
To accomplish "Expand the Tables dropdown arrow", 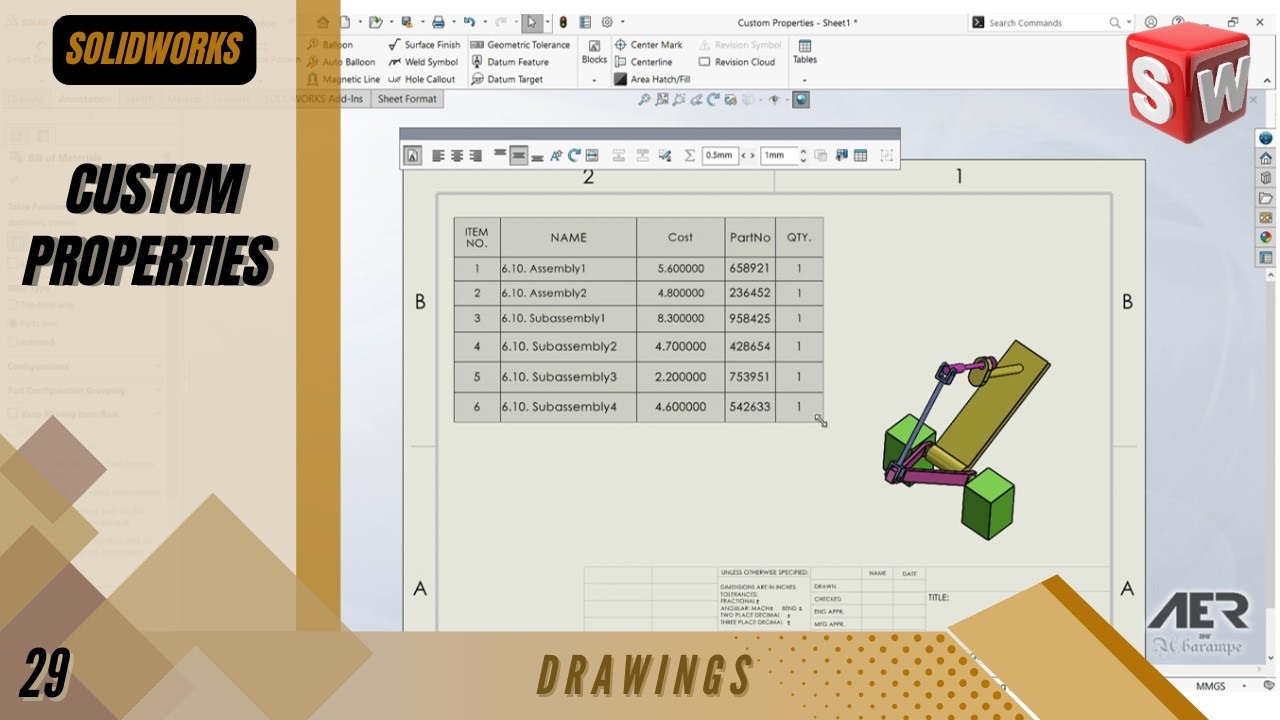I will click(805, 80).
